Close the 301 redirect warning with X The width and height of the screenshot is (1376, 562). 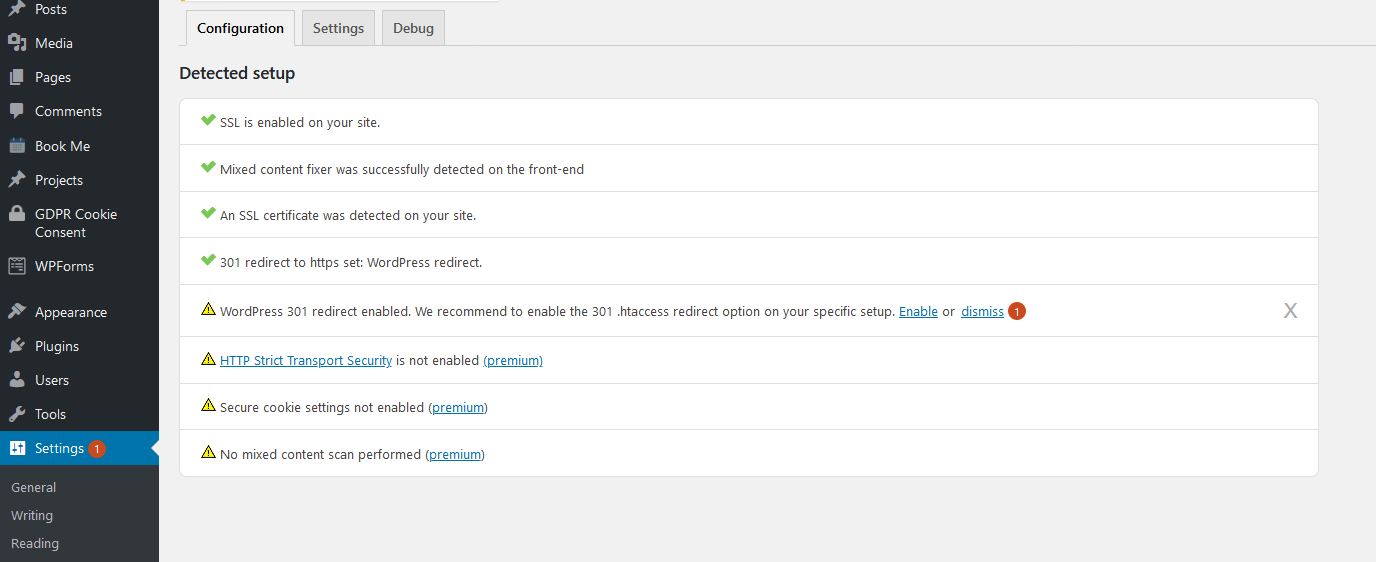1290,311
